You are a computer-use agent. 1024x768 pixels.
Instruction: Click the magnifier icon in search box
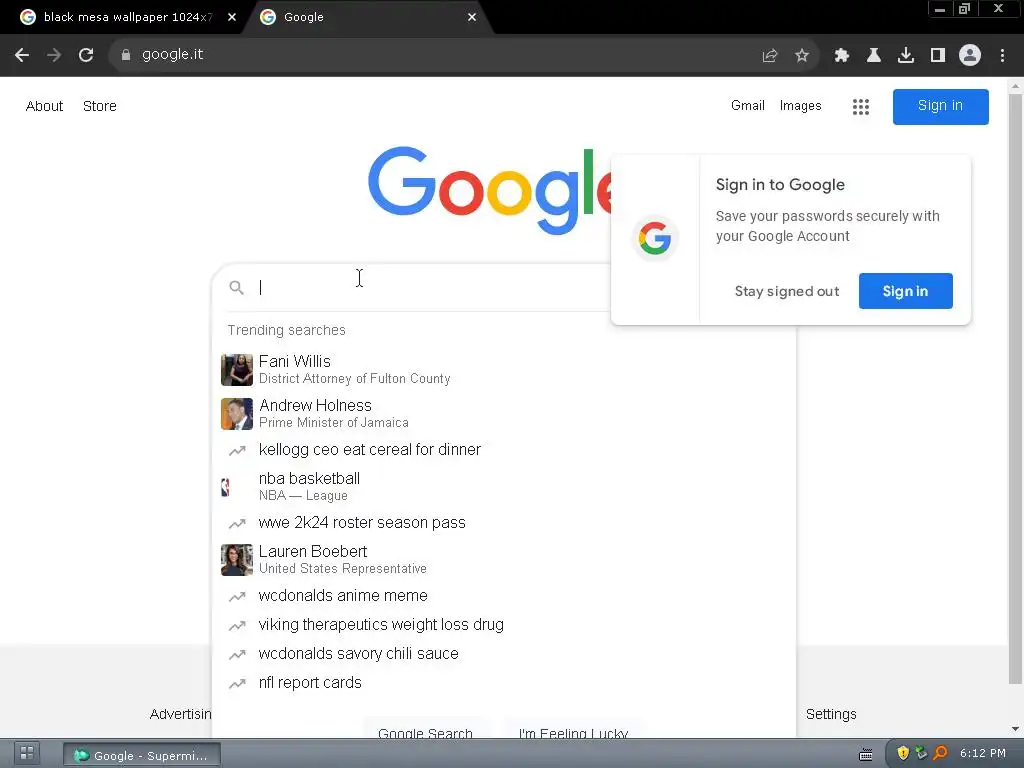tap(236, 287)
